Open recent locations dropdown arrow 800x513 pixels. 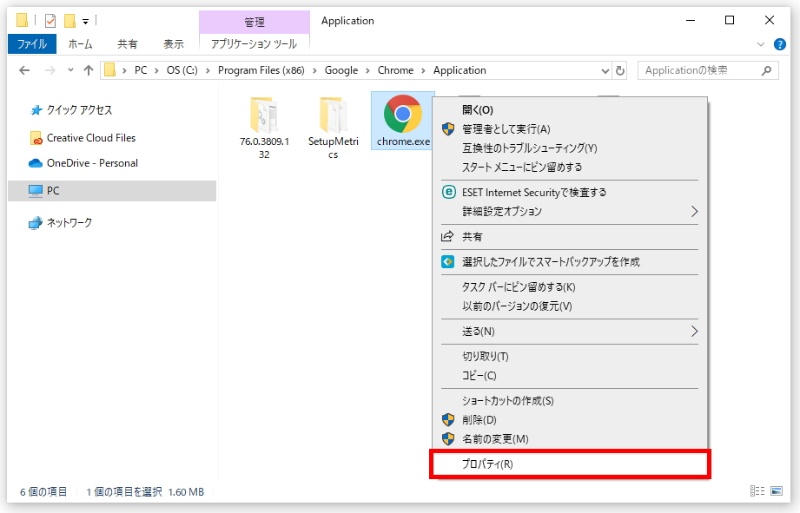(x=69, y=71)
